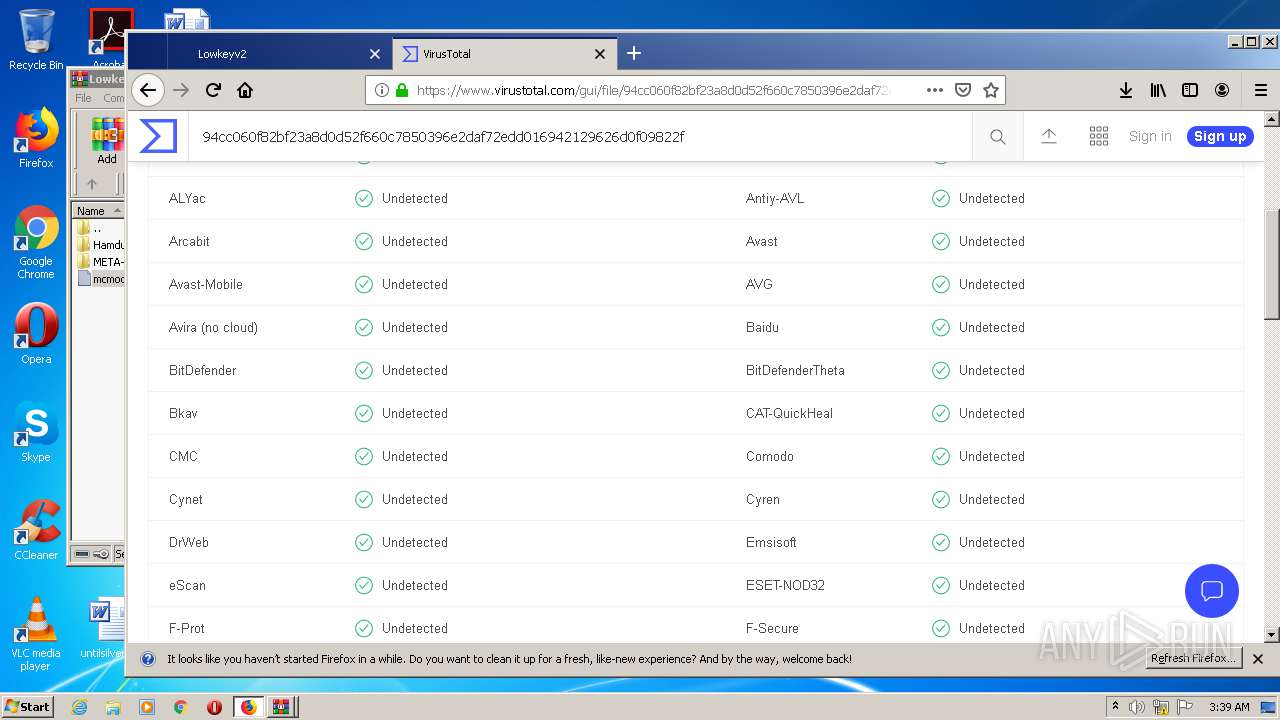
Task: Click the Windows Start button
Action: [28, 706]
